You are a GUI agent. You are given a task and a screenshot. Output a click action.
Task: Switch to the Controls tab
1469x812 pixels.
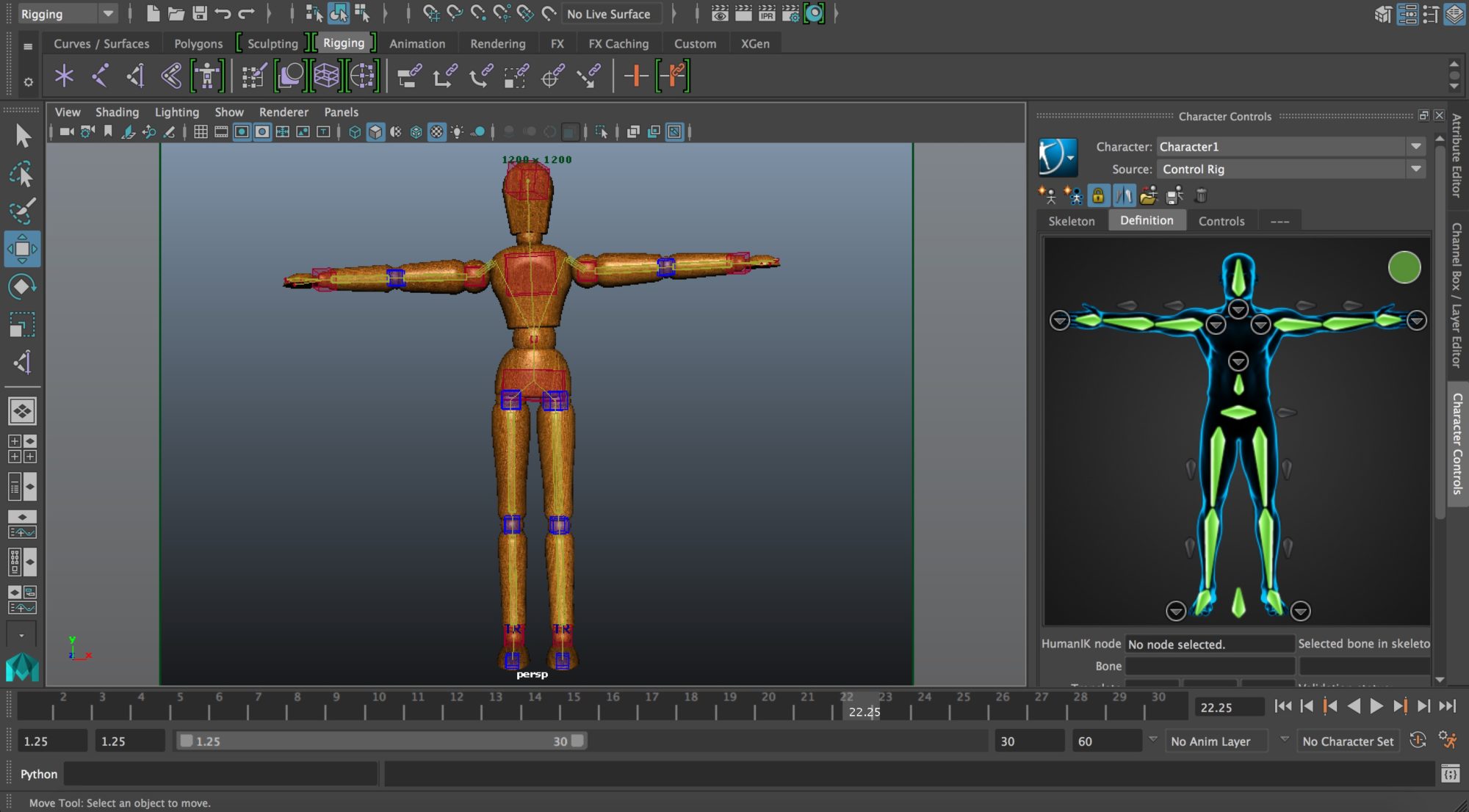click(1222, 220)
